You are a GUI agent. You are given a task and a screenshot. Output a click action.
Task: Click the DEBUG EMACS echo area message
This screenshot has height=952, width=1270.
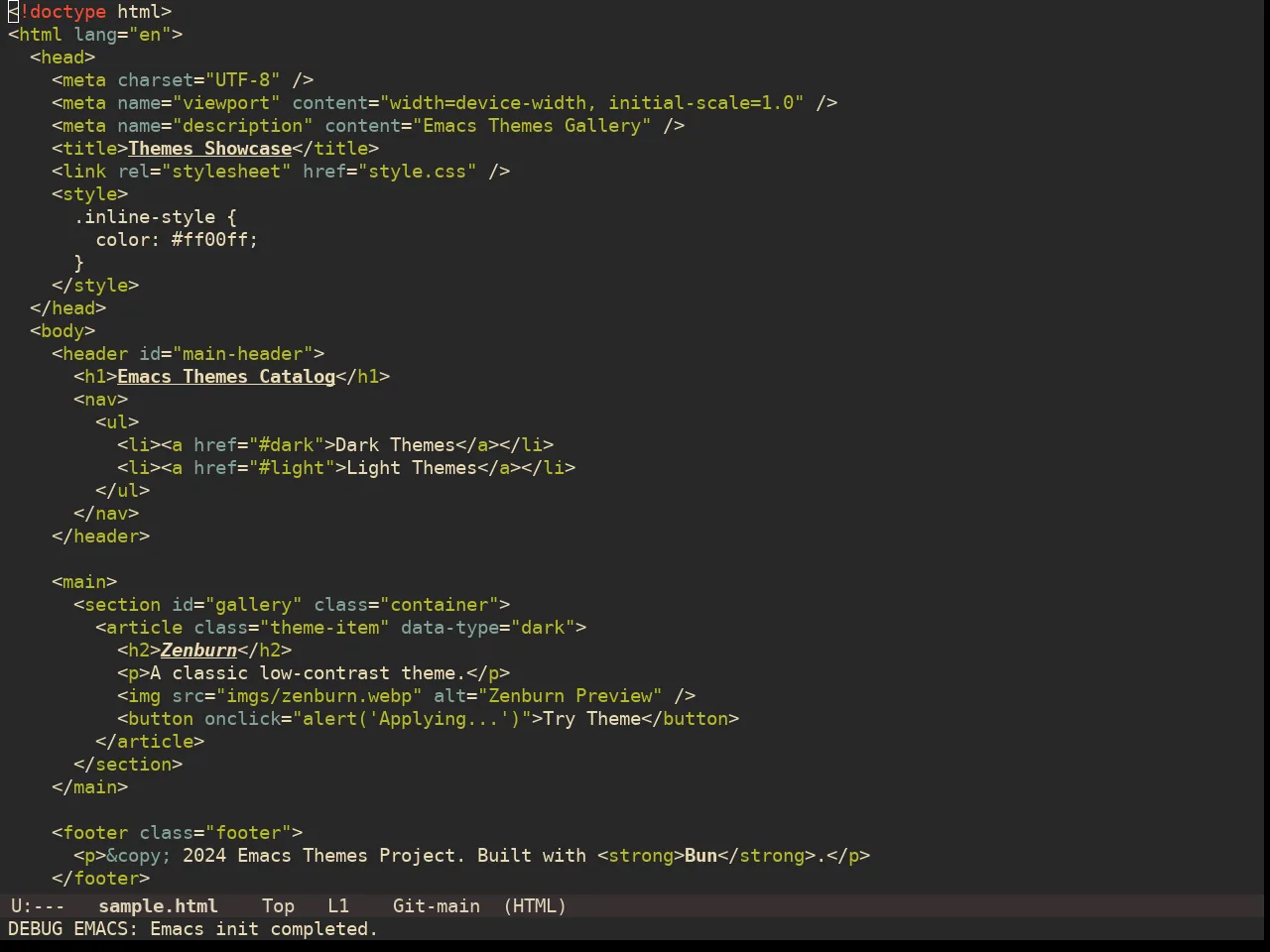[x=192, y=929]
